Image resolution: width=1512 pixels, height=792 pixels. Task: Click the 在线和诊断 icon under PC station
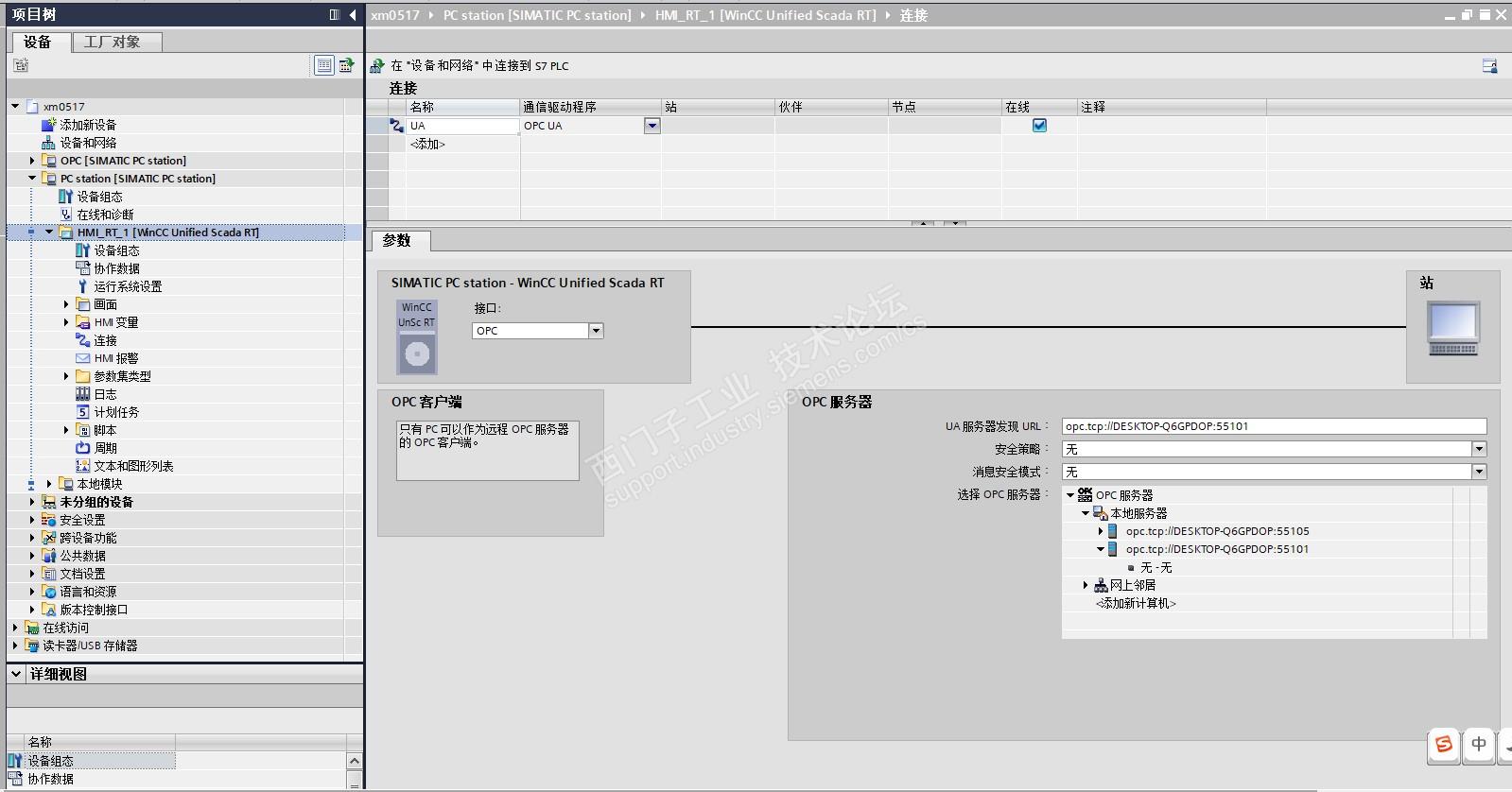pyautogui.click(x=66, y=215)
